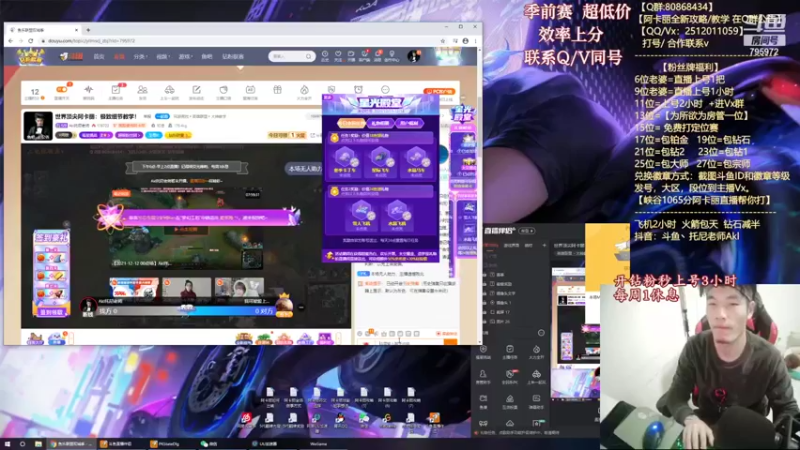This screenshot has width=800, height=450.
Task: Open the 首页 navigation item
Action: point(99,57)
